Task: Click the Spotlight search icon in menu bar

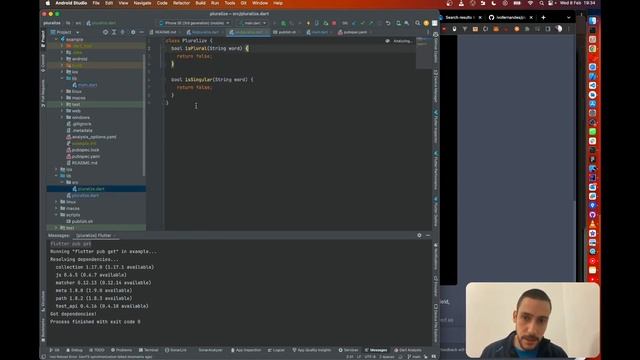Action: [541, 3]
